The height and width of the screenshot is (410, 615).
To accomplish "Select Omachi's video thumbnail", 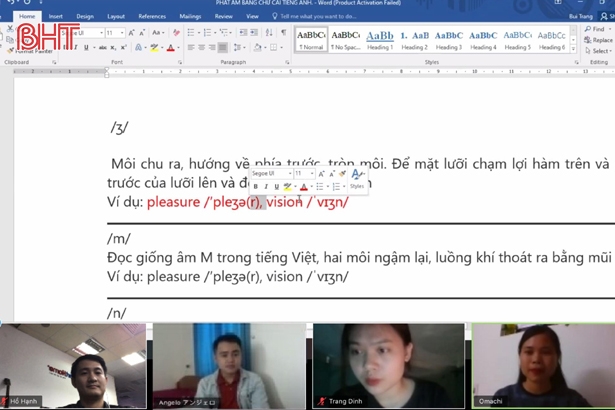I will [544, 366].
